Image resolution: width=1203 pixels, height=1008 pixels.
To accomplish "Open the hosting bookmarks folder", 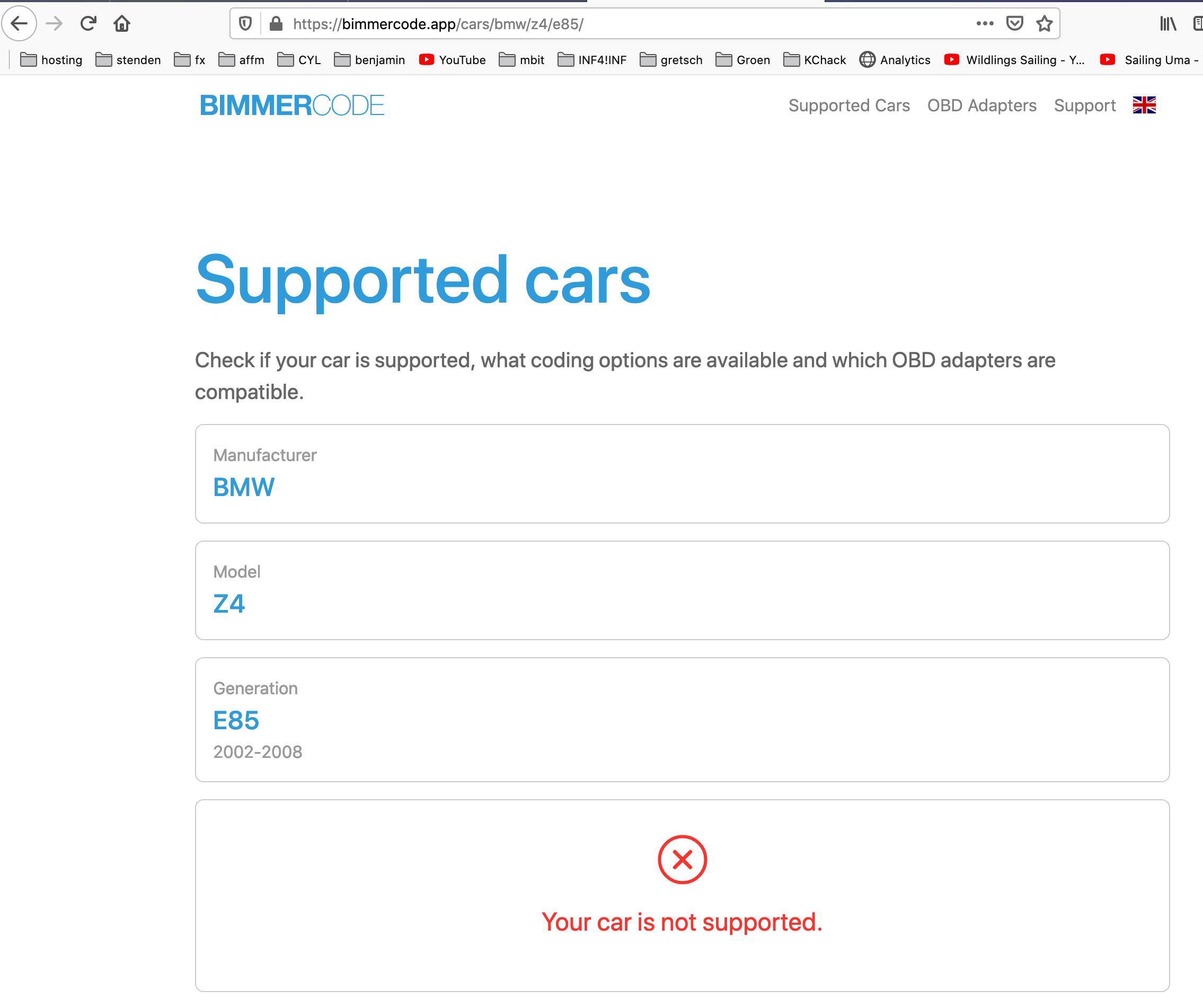I will point(51,59).
